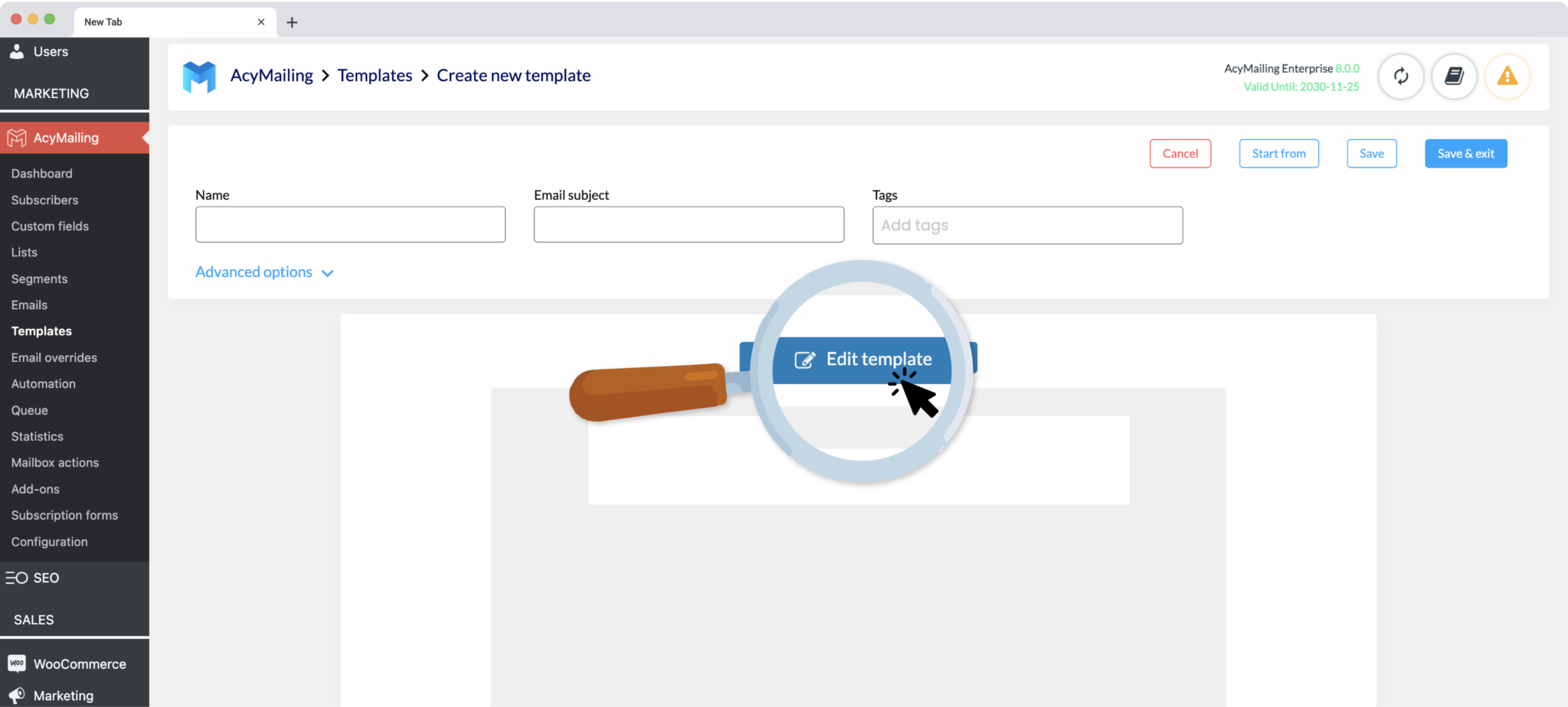Expand Advanced options chevron
The width and height of the screenshot is (1568, 707).
(x=328, y=273)
